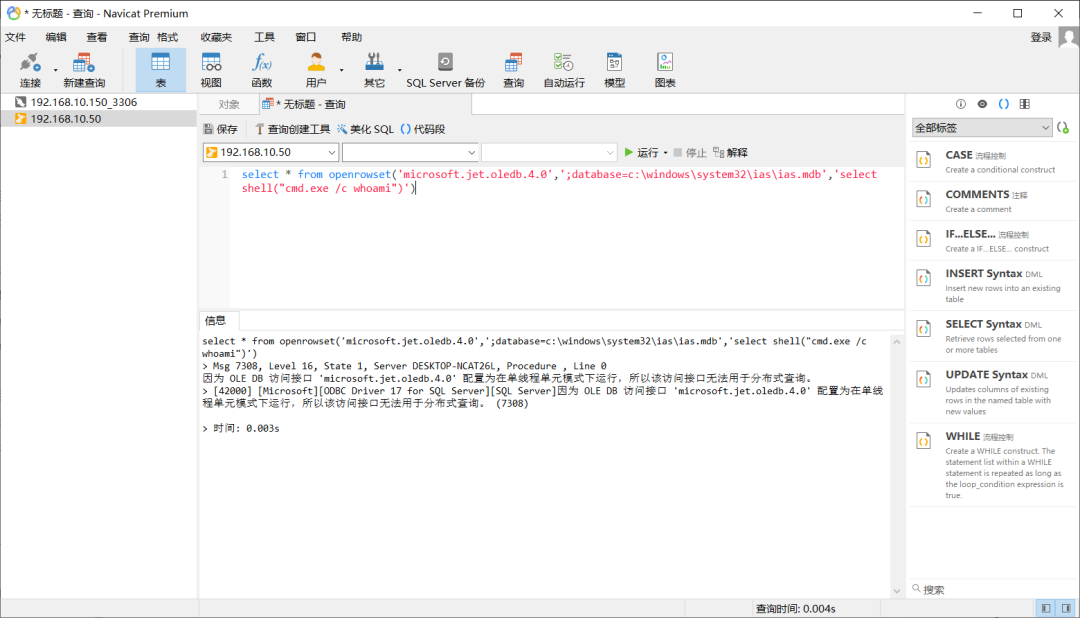This screenshot has width=1080, height=618.
Task: Expand the User (用户) toolbar dropdown arrow
Action: point(341,70)
